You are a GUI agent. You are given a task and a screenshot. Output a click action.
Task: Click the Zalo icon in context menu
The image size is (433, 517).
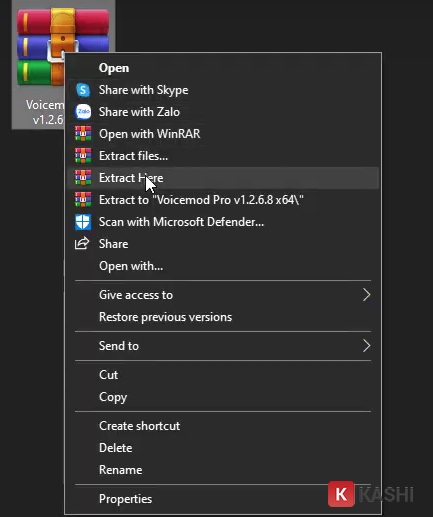click(83, 112)
